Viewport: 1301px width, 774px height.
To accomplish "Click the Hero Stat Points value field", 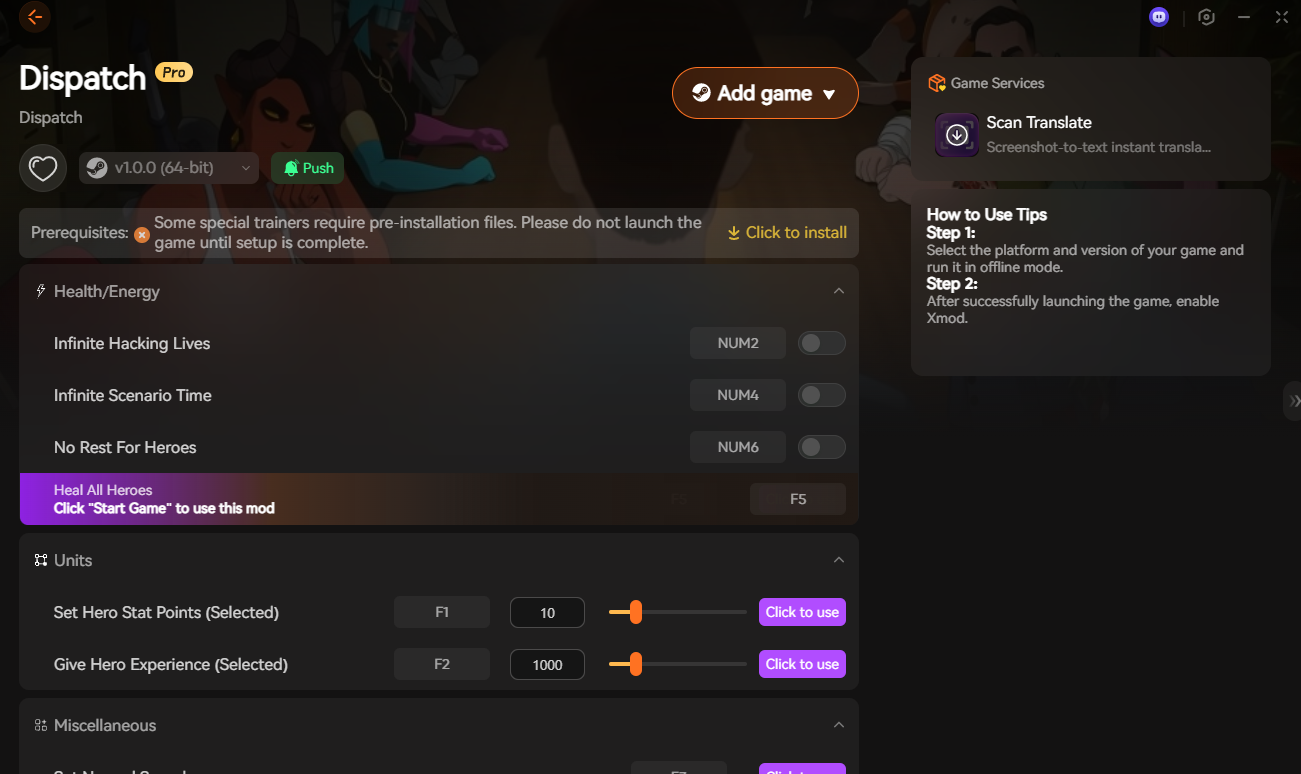I will 547,612.
